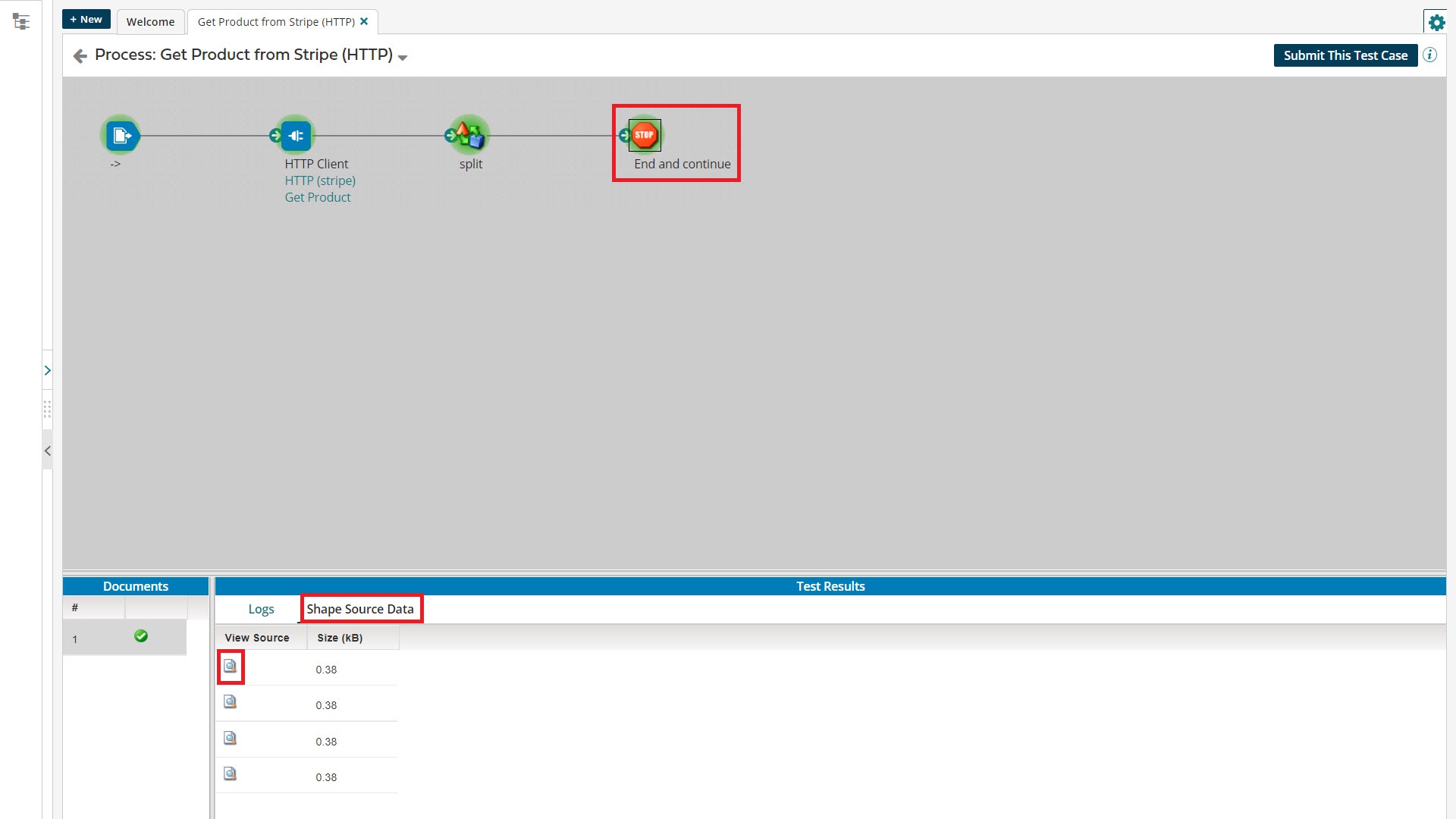Open the Shape Source Data tab
1456x819 pixels.
[x=361, y=608]
